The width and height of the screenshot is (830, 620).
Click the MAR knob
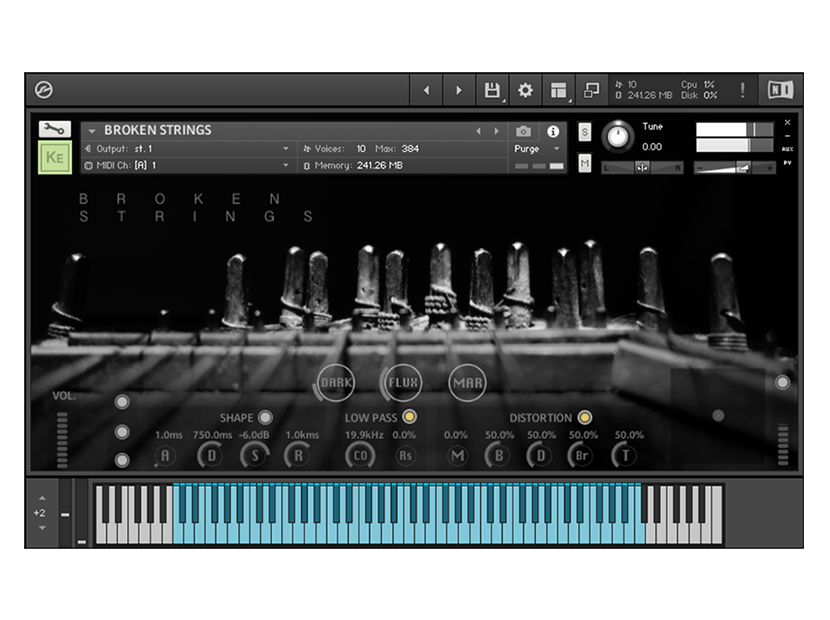click(x=467, y=382)
